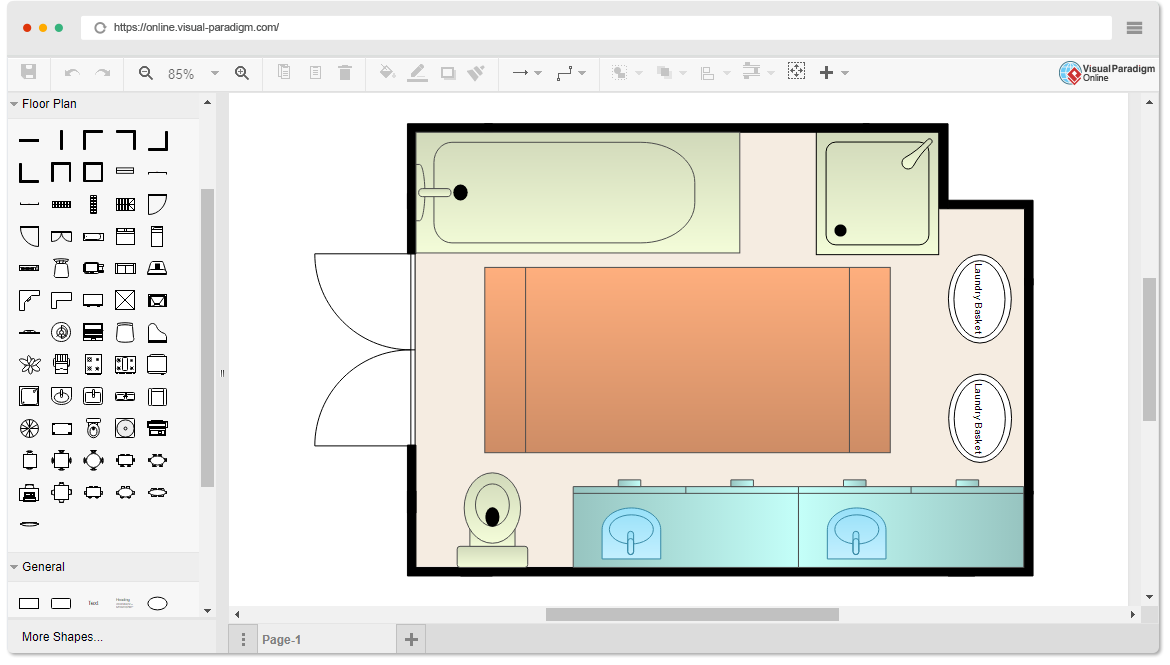
Task: Toggle the Shadow option icon
Action: 448,73
